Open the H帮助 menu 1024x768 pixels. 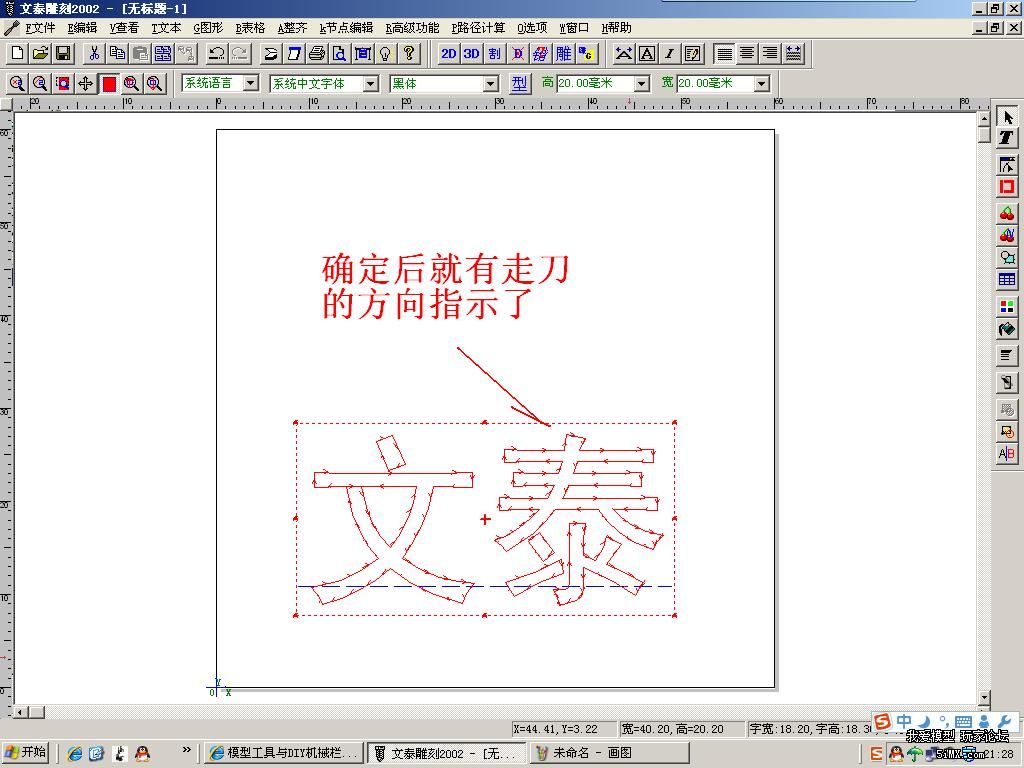click(616, 28)
